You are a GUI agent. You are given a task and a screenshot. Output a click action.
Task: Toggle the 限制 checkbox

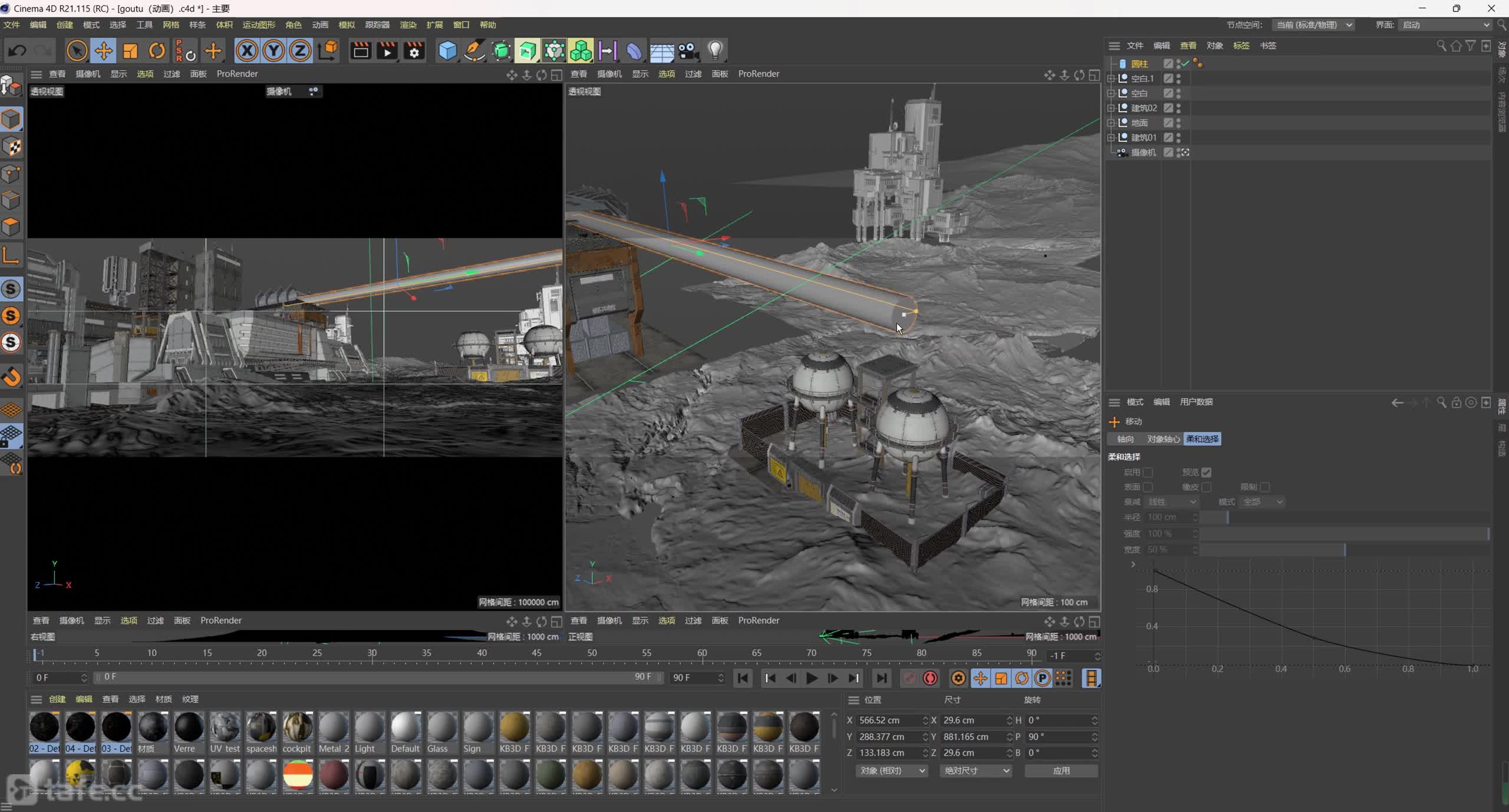click(1264, 487)
